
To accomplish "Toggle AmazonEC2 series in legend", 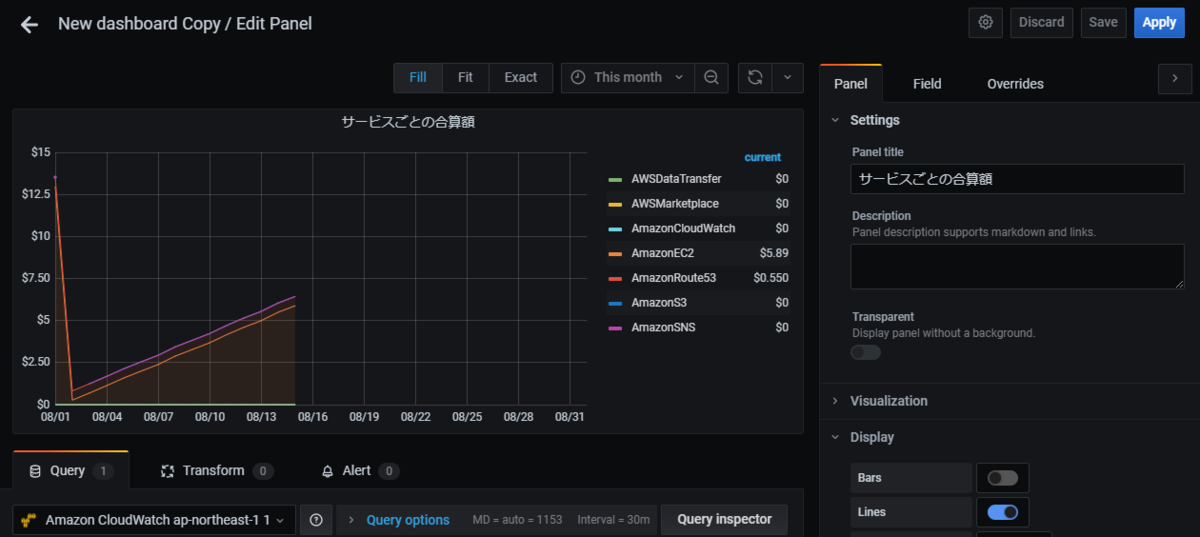I will pyautogui.click(x=662, y=253).
